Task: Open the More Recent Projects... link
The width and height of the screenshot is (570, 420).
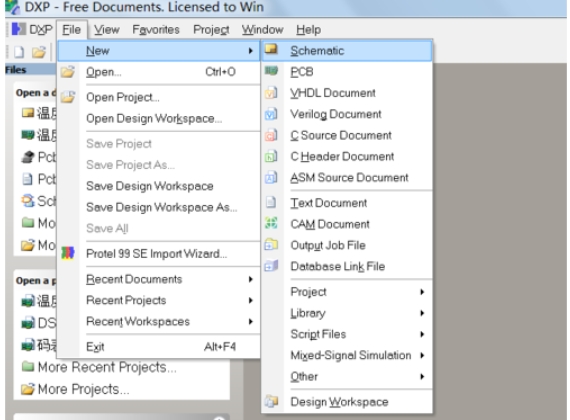Action: point(107,367)
